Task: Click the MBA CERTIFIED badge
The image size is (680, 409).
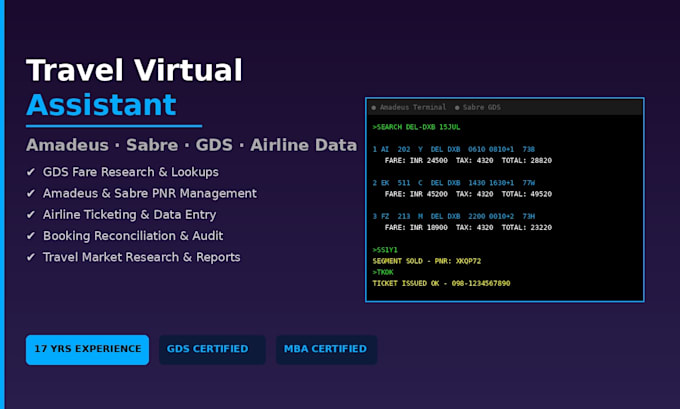Action: coord(326,350)
